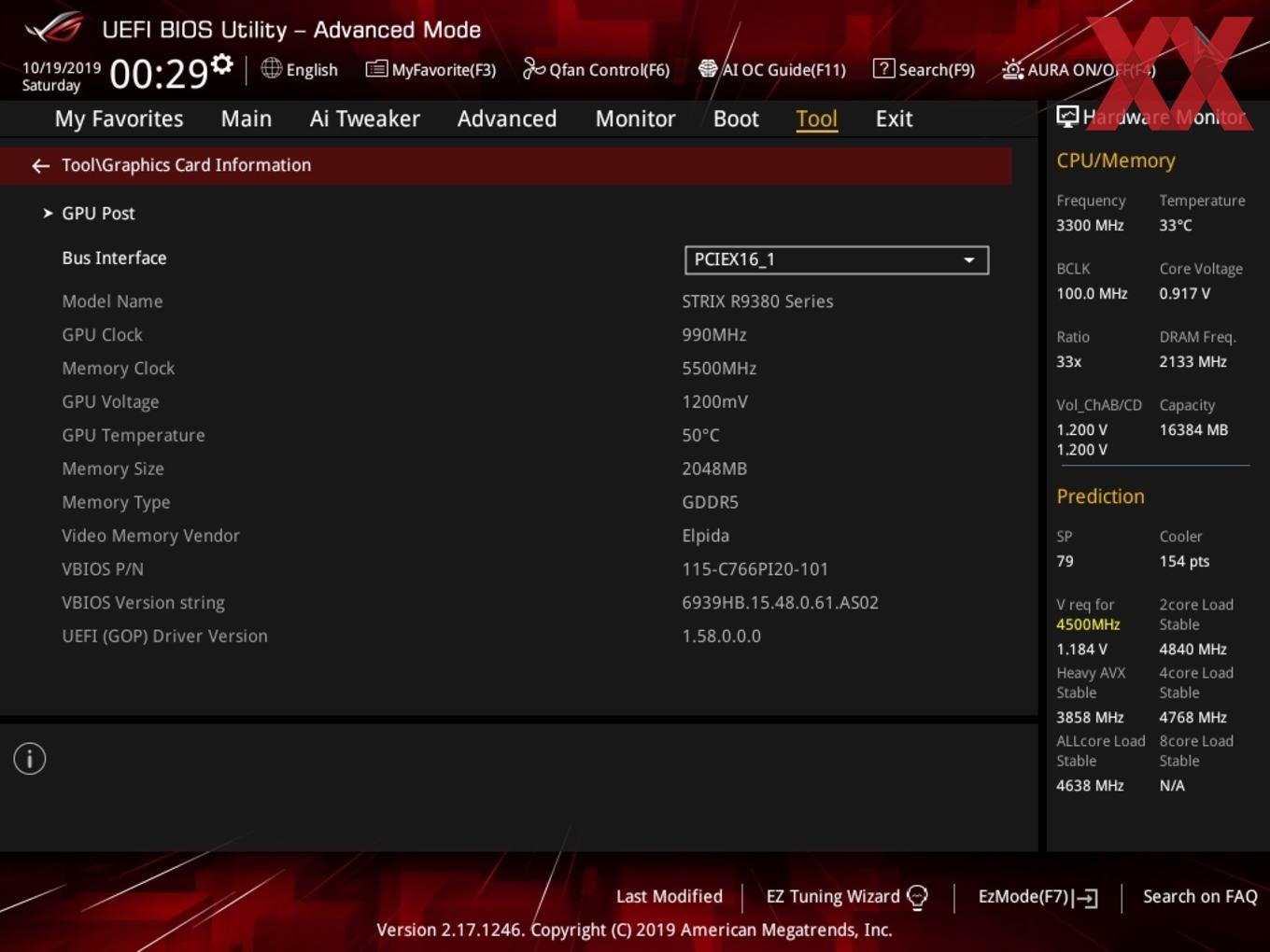This screenshot has height=952, width=1270.
Task: Click GPU Temperature 50°C value
Action: [x=700, y=436]
